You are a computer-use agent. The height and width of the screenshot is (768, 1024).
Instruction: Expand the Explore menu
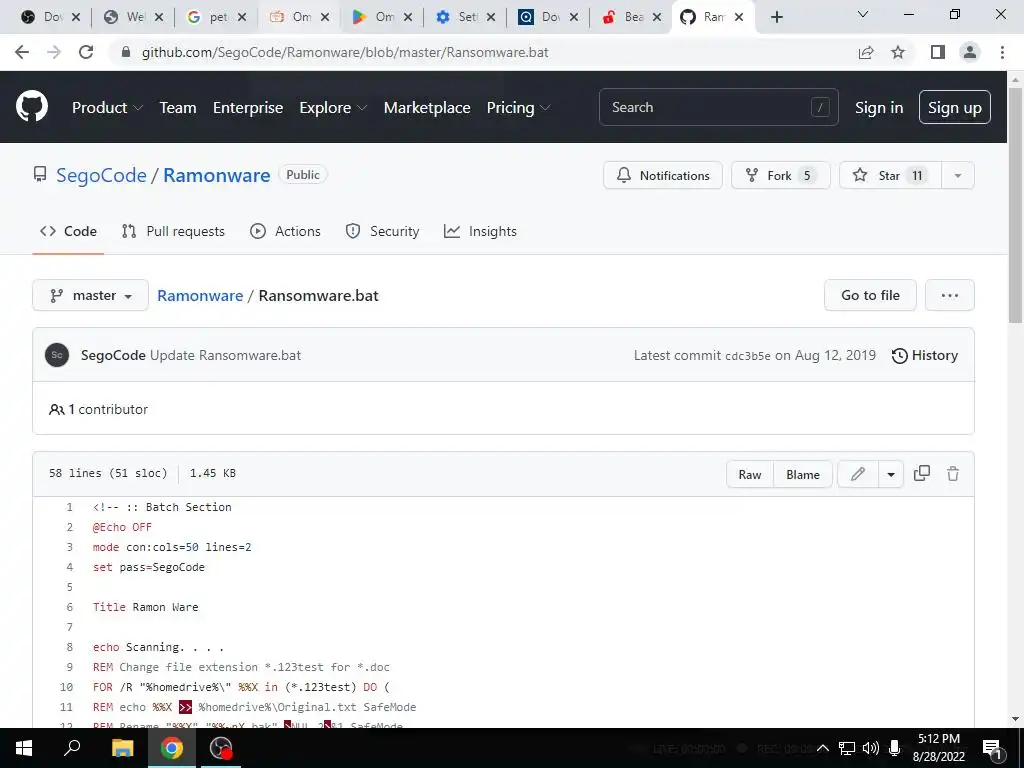click(x=333, y=108)
